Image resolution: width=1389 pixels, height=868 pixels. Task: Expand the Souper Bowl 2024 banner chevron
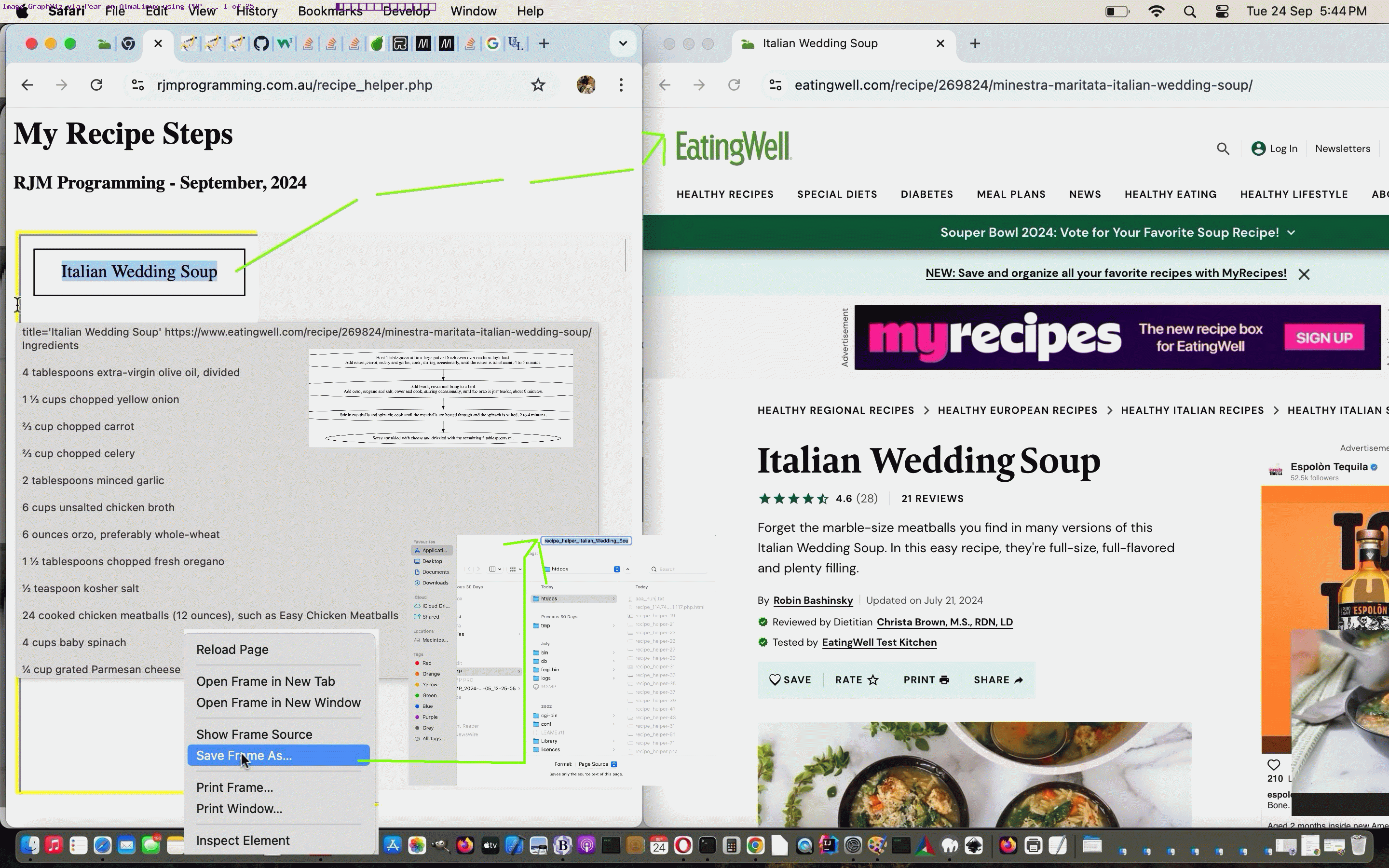[x=1292, y=232]
